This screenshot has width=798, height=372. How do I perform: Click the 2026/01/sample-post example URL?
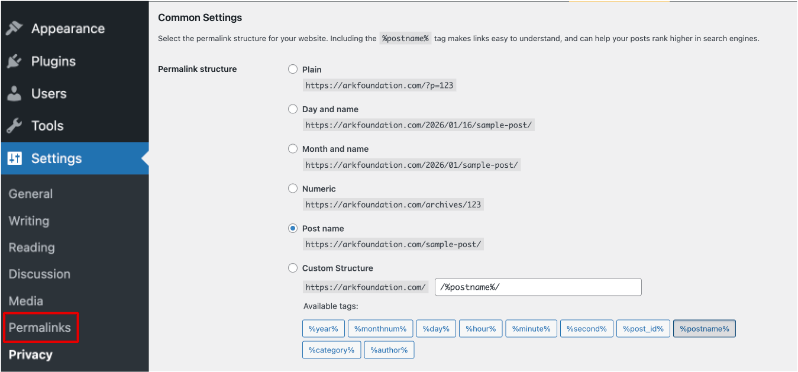(411, 165)
